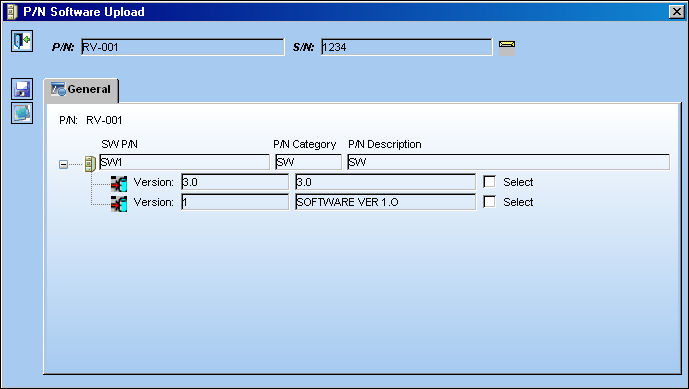The width and height of the screenshot is (689, 389).
Task: Click the SW P/N column header
Action: pyautogui.click(x=120, y=144)
